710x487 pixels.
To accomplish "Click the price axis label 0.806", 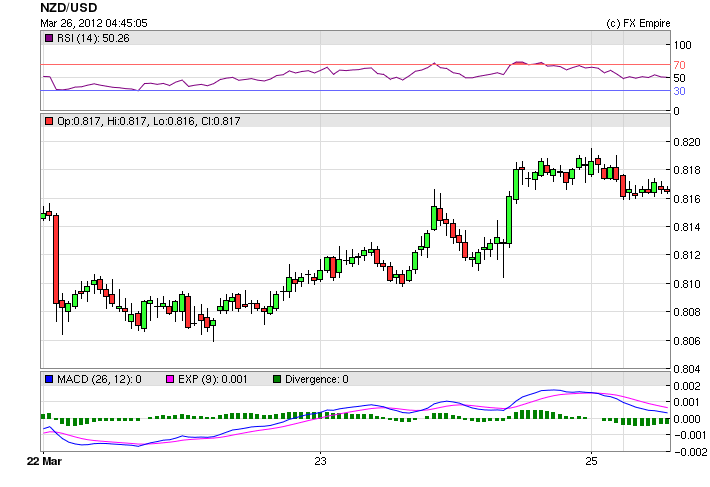I will click(687, 341).
